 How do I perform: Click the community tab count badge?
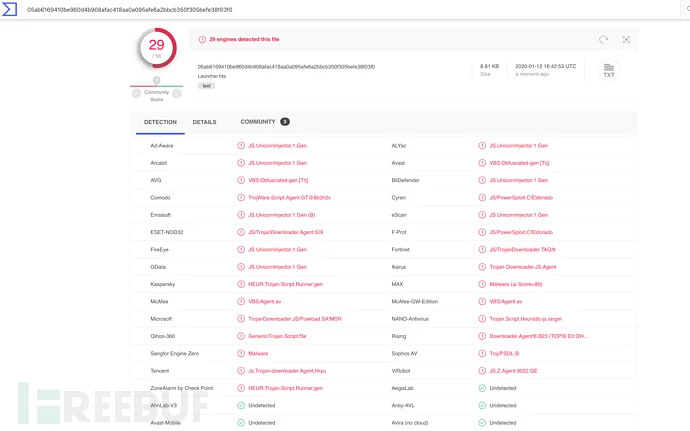click(x=285, y=122)
